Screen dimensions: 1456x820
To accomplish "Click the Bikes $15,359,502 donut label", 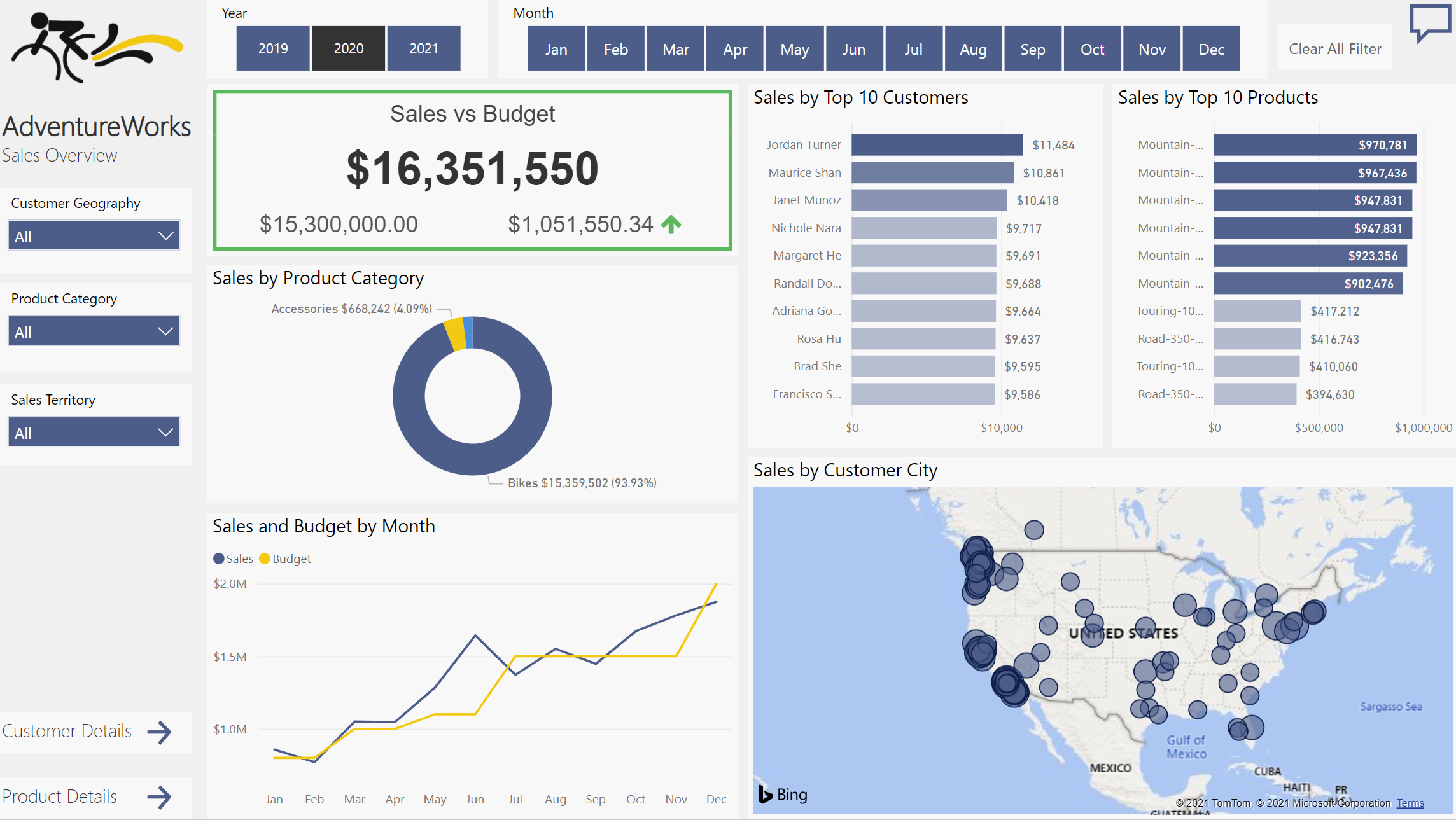I will point(582,483).
